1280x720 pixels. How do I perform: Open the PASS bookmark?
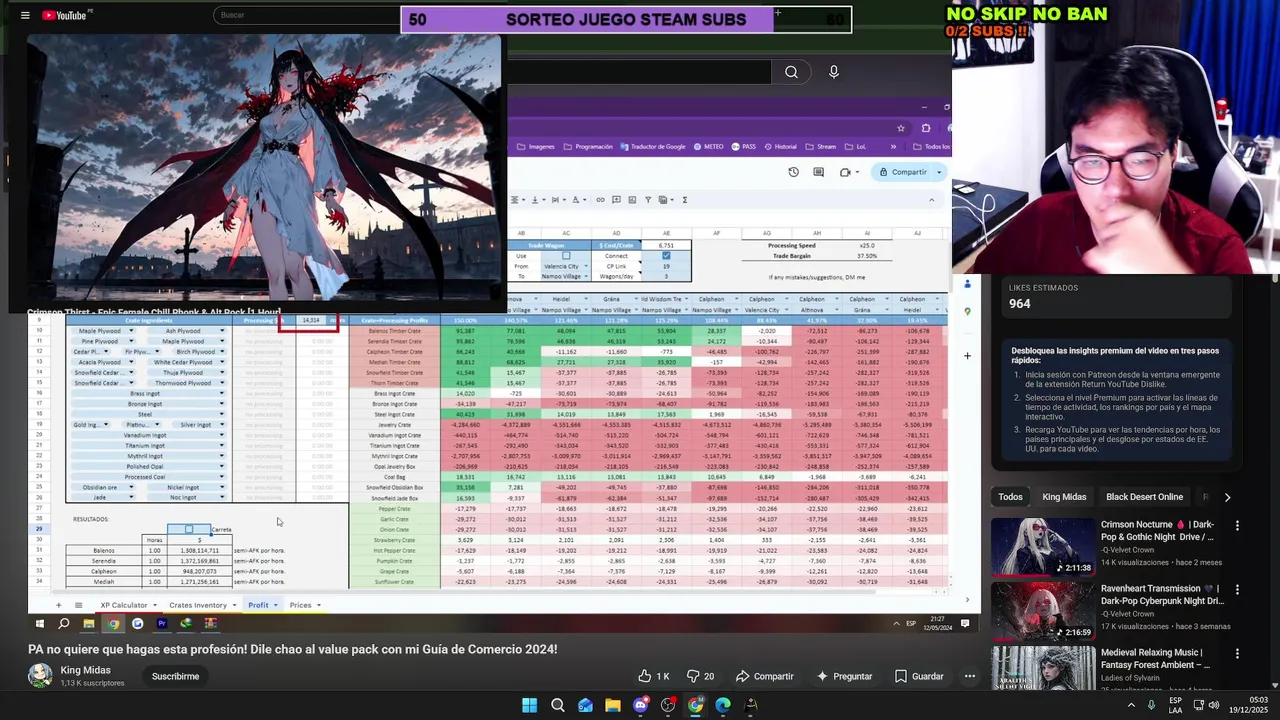tap(743, 147)
